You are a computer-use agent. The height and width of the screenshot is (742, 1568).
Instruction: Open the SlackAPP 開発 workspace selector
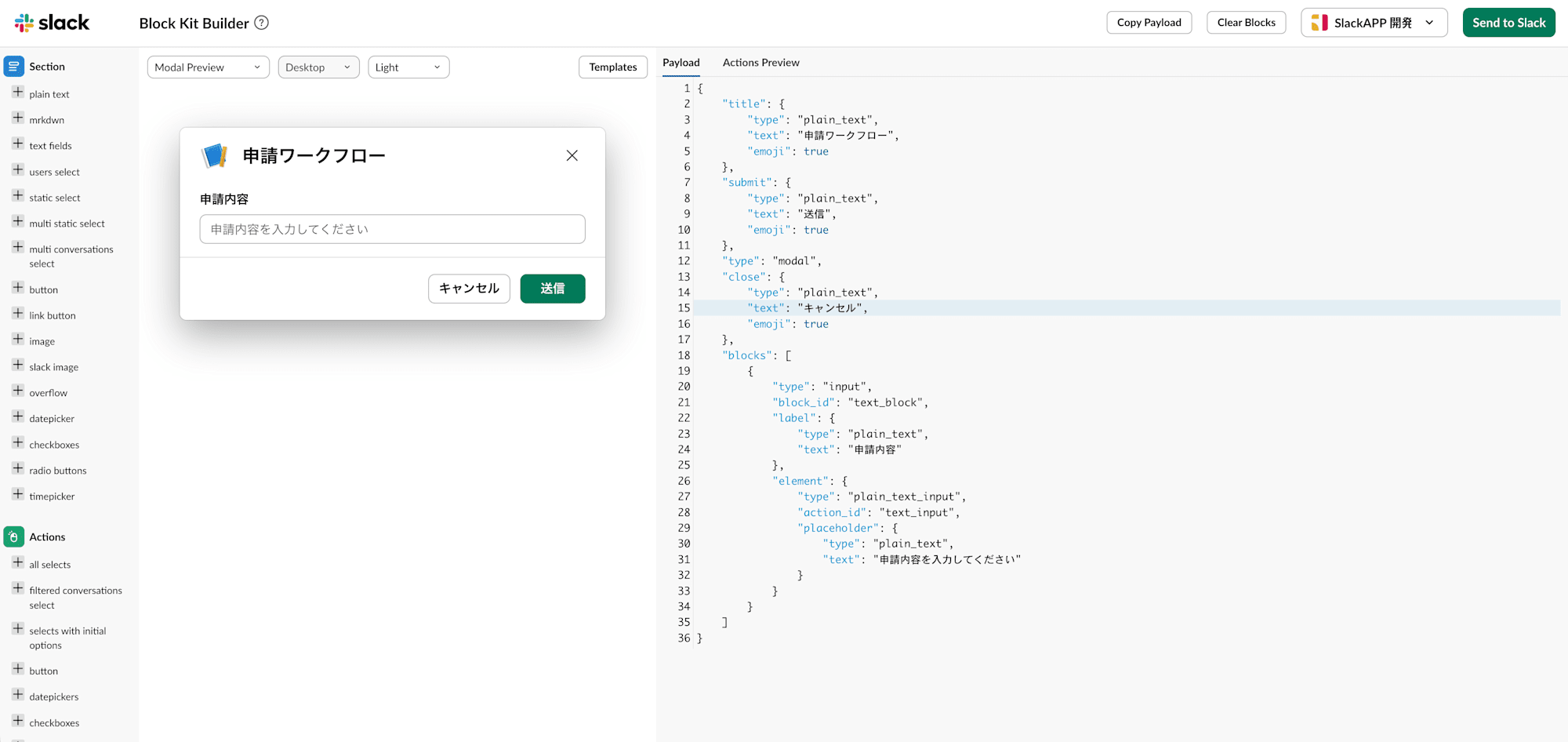tap(1374, 23)
